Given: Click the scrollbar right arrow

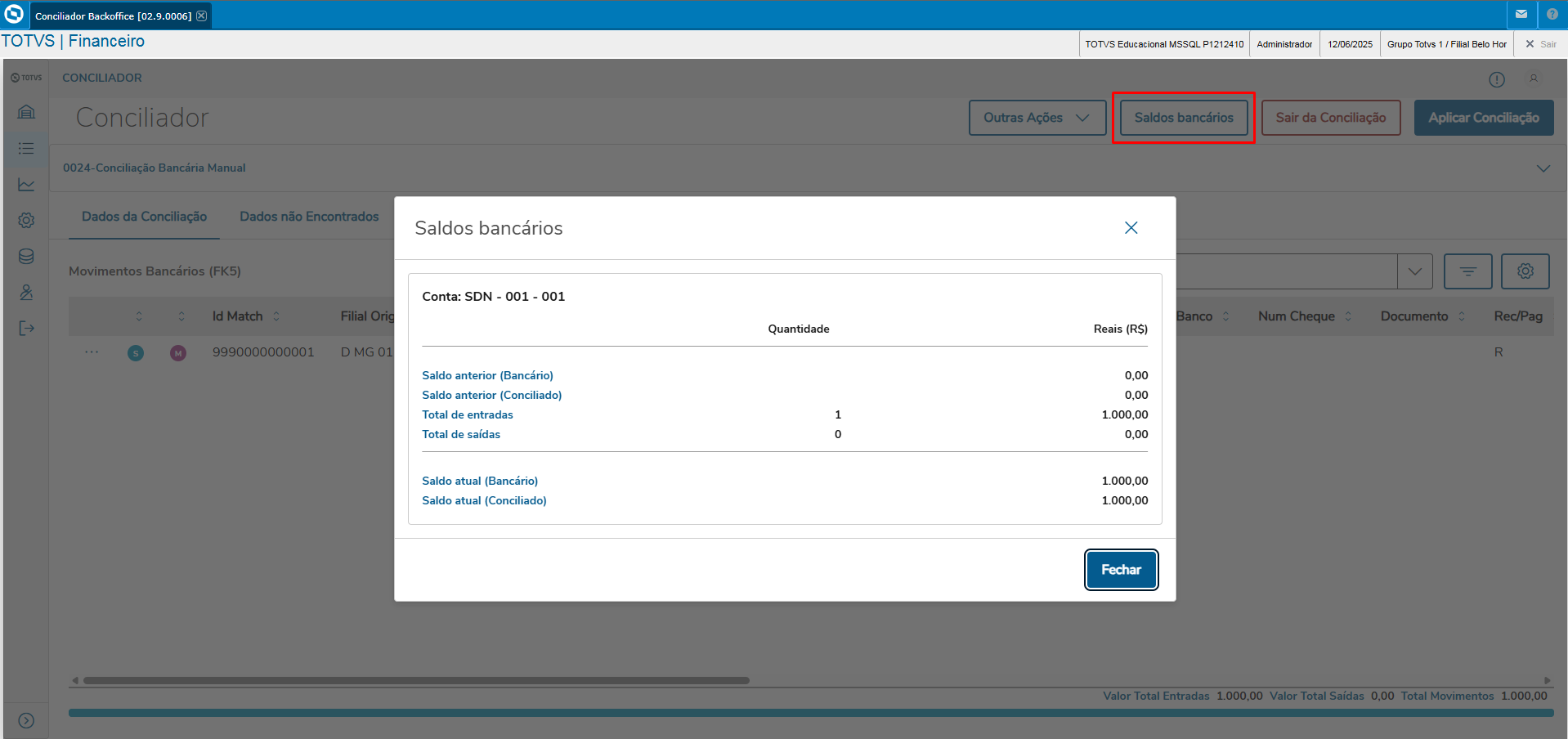Looking at the screenshot, I should click(1547, 680).
